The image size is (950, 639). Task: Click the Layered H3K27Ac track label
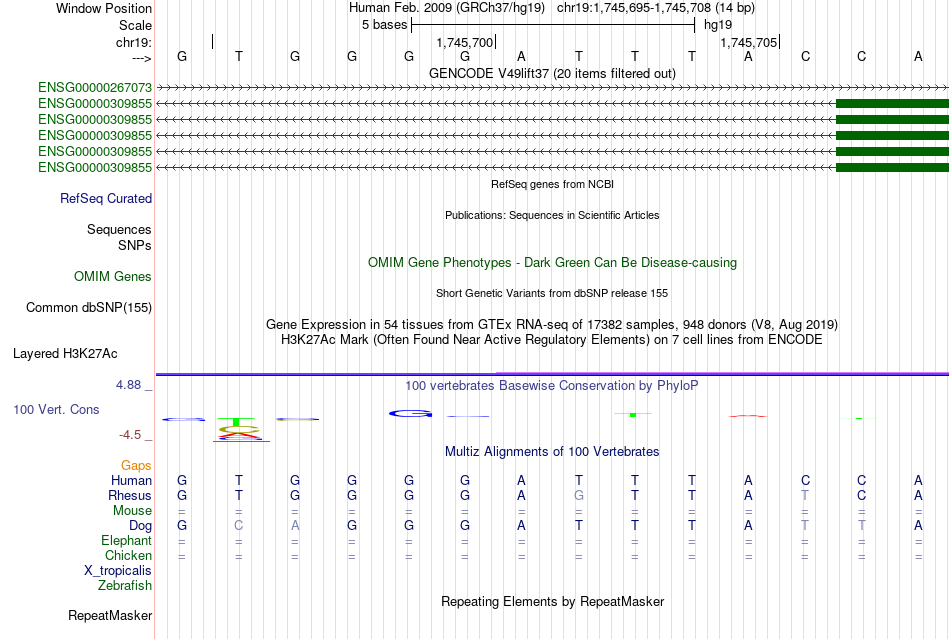65,354
